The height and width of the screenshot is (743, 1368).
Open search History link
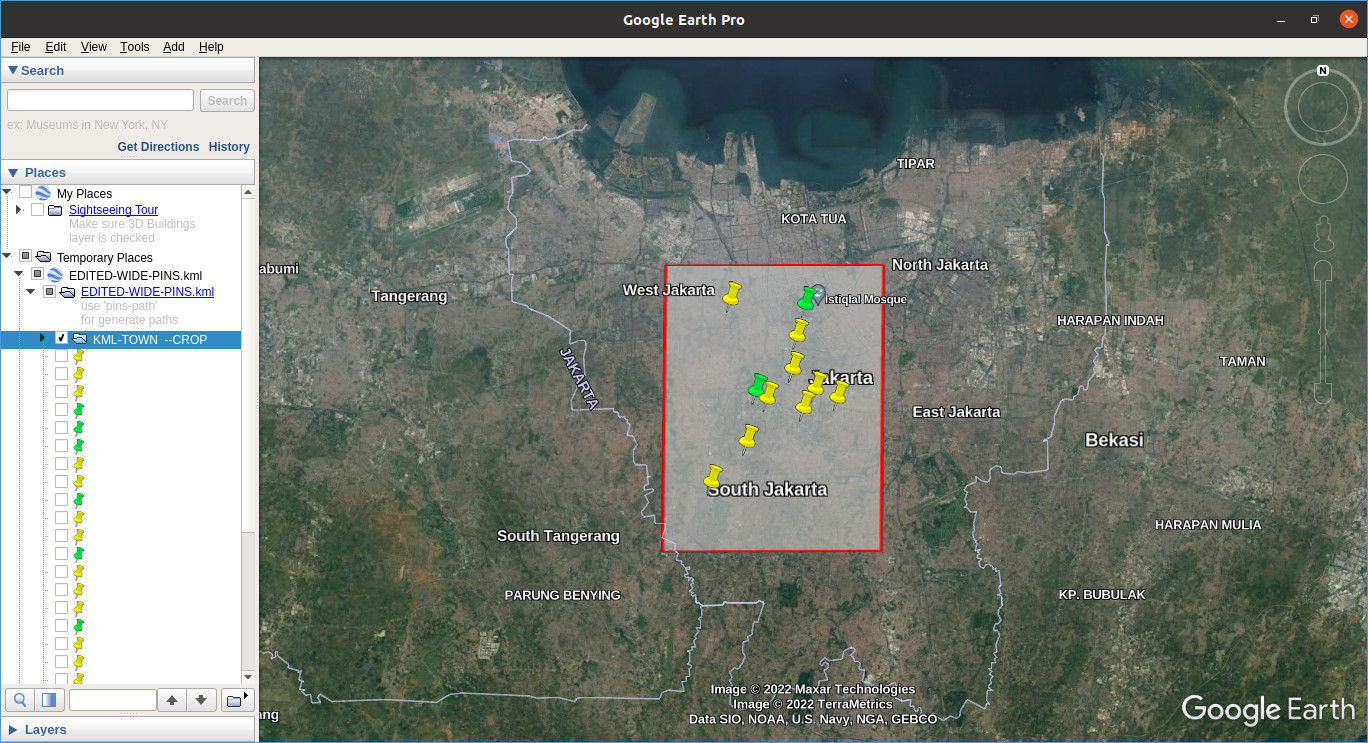pos(229,147)
